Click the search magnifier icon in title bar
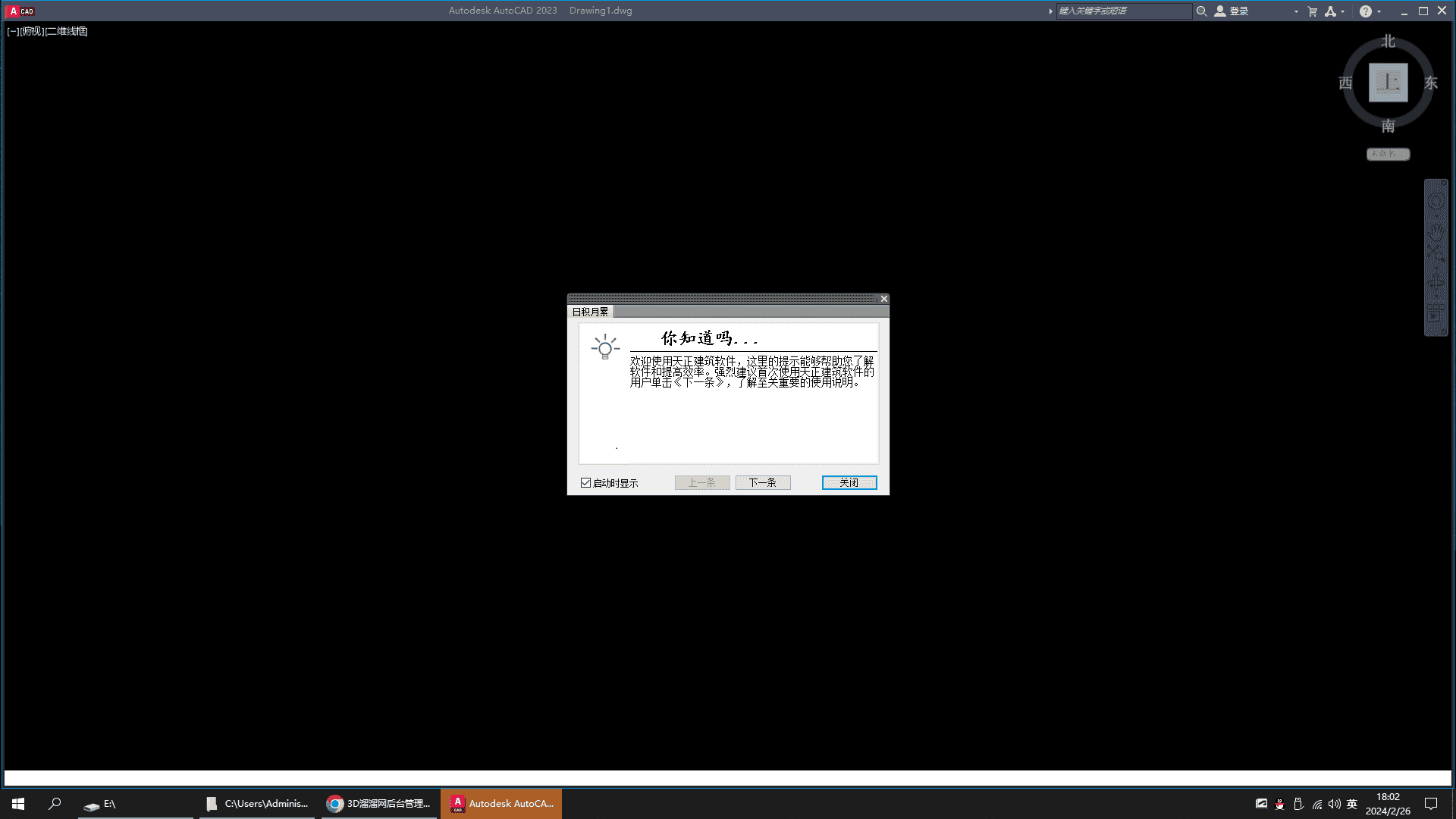Screen dimensions: 1456x819 (1201, 11)
